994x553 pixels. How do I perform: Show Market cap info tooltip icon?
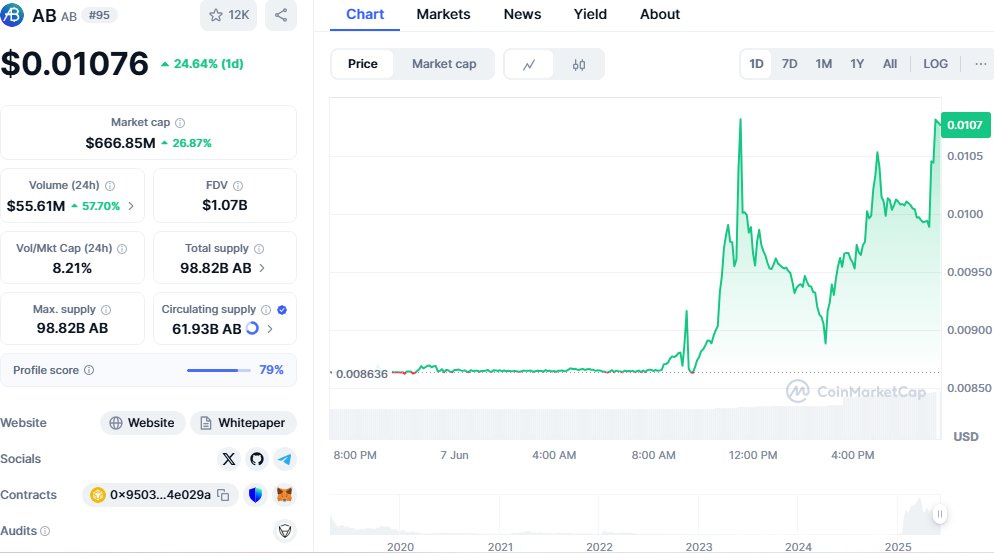[180, 122]
